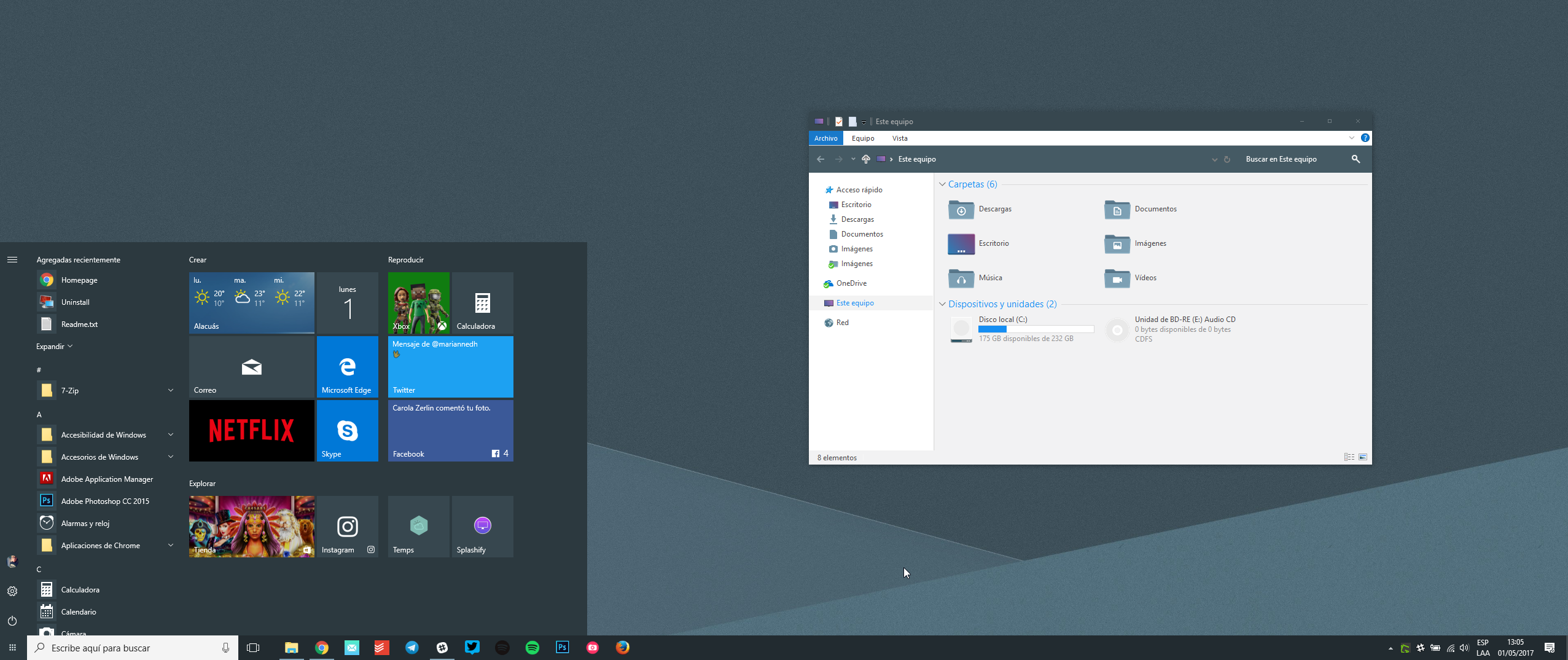Open the Vista ribbon tab
Viewport: 1568px width, 660px height.
click(x=900, y=138)
